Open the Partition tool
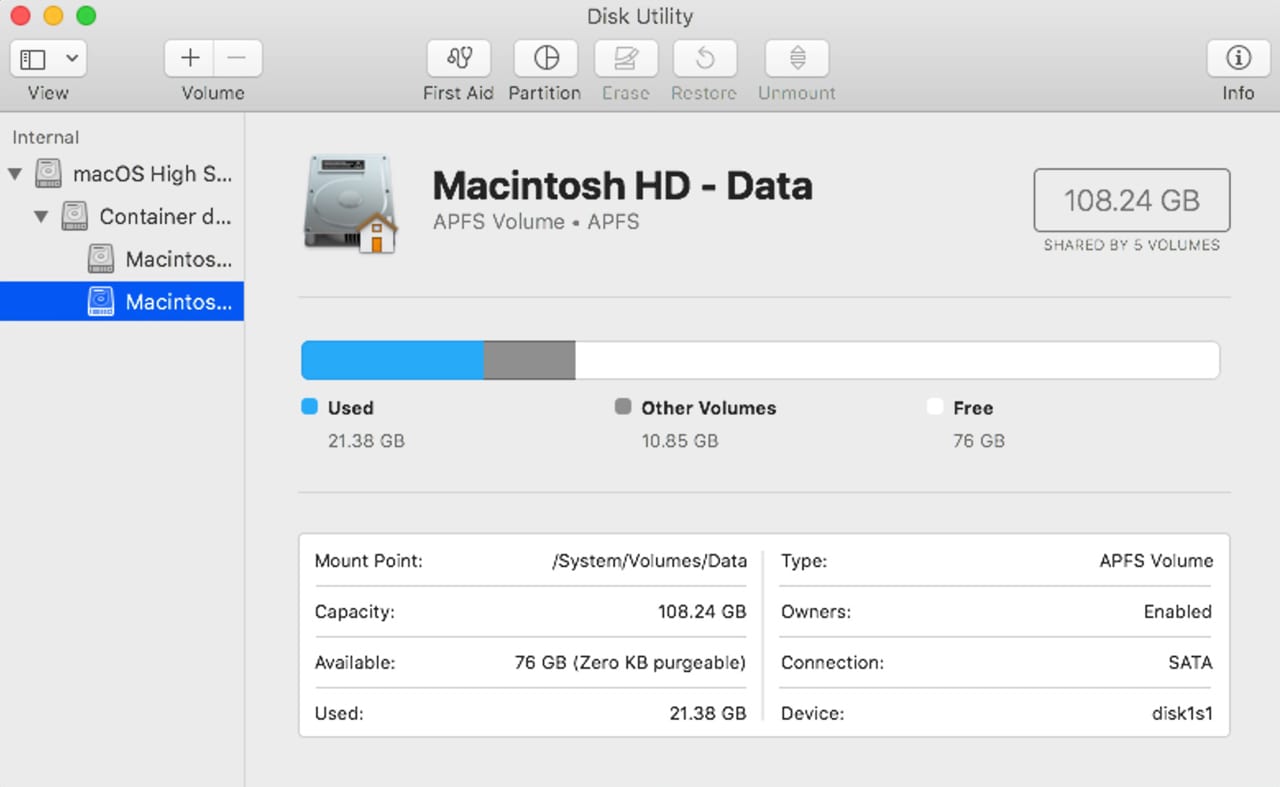Viewport: 1280px width, 787px height. (x=545, y=59)
